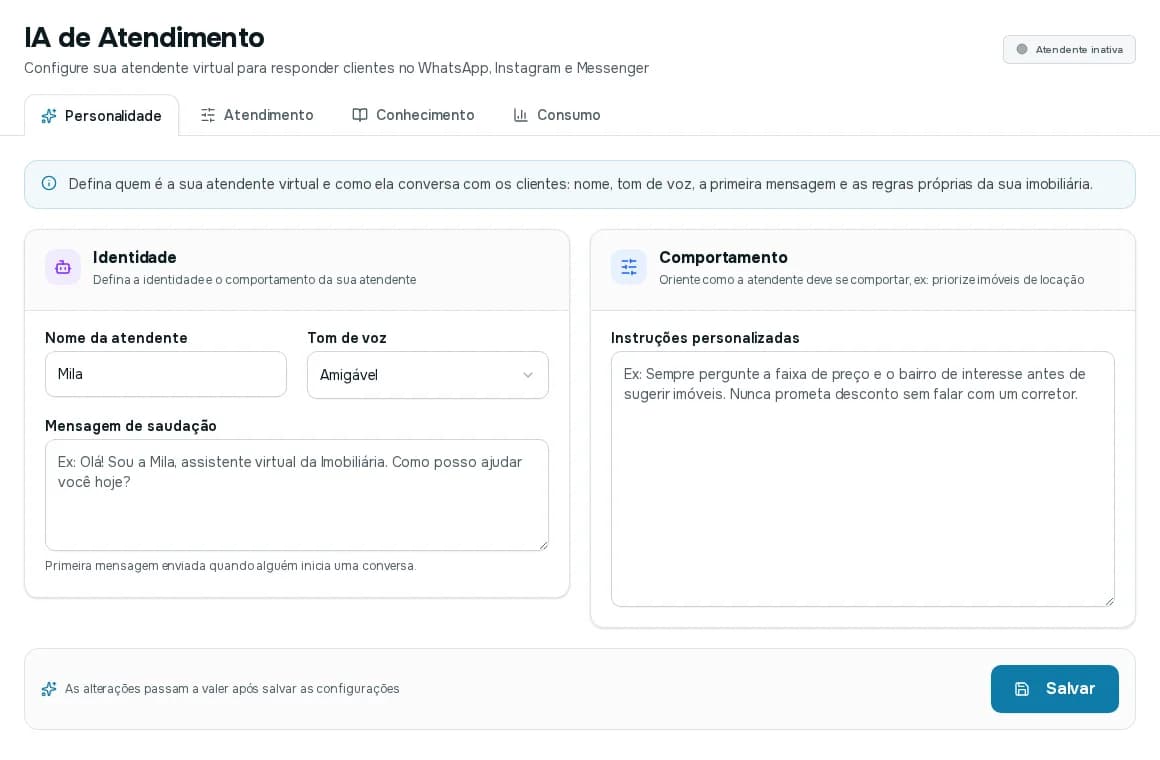Click the Identidade card heading
This screenshot has height=760, width=1160.
[135, 258]
